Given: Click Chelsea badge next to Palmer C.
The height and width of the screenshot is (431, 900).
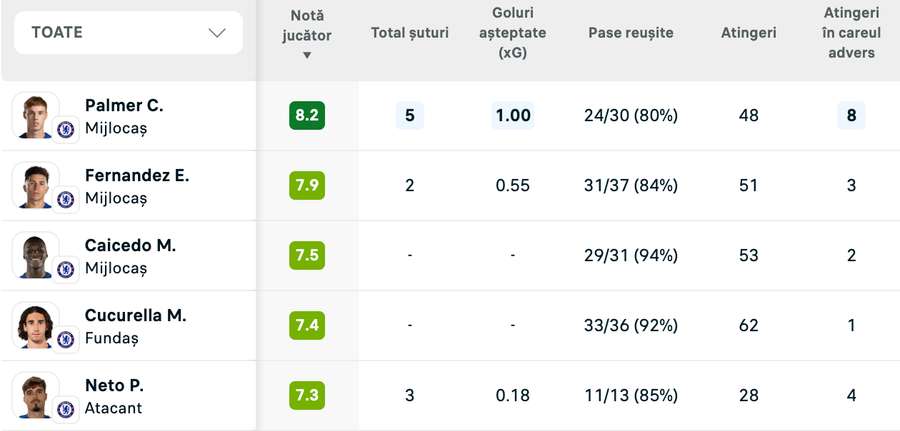Looking at the screenshot, I should point(65,129).
